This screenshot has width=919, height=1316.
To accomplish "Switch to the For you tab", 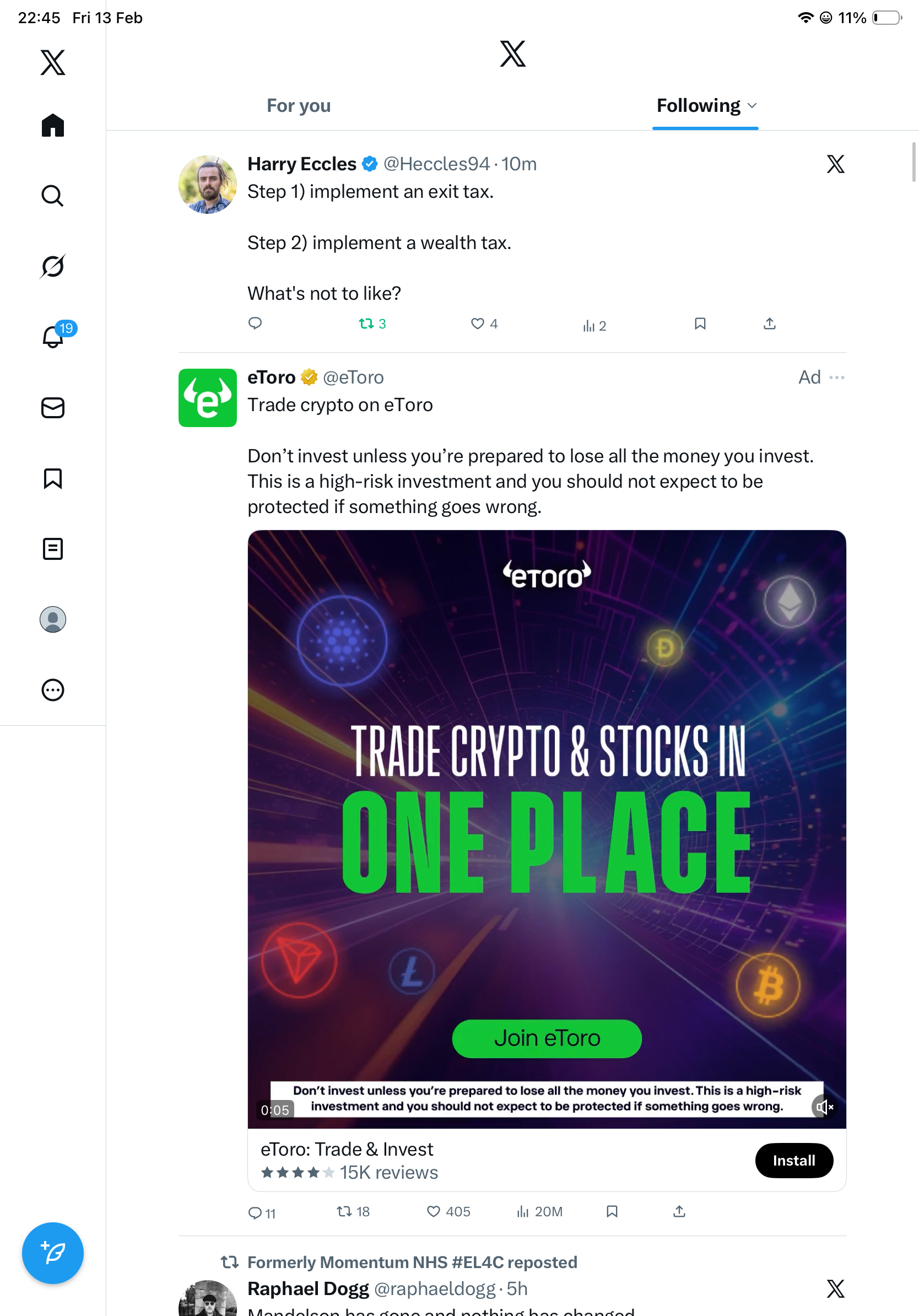I will coord(299,106).
